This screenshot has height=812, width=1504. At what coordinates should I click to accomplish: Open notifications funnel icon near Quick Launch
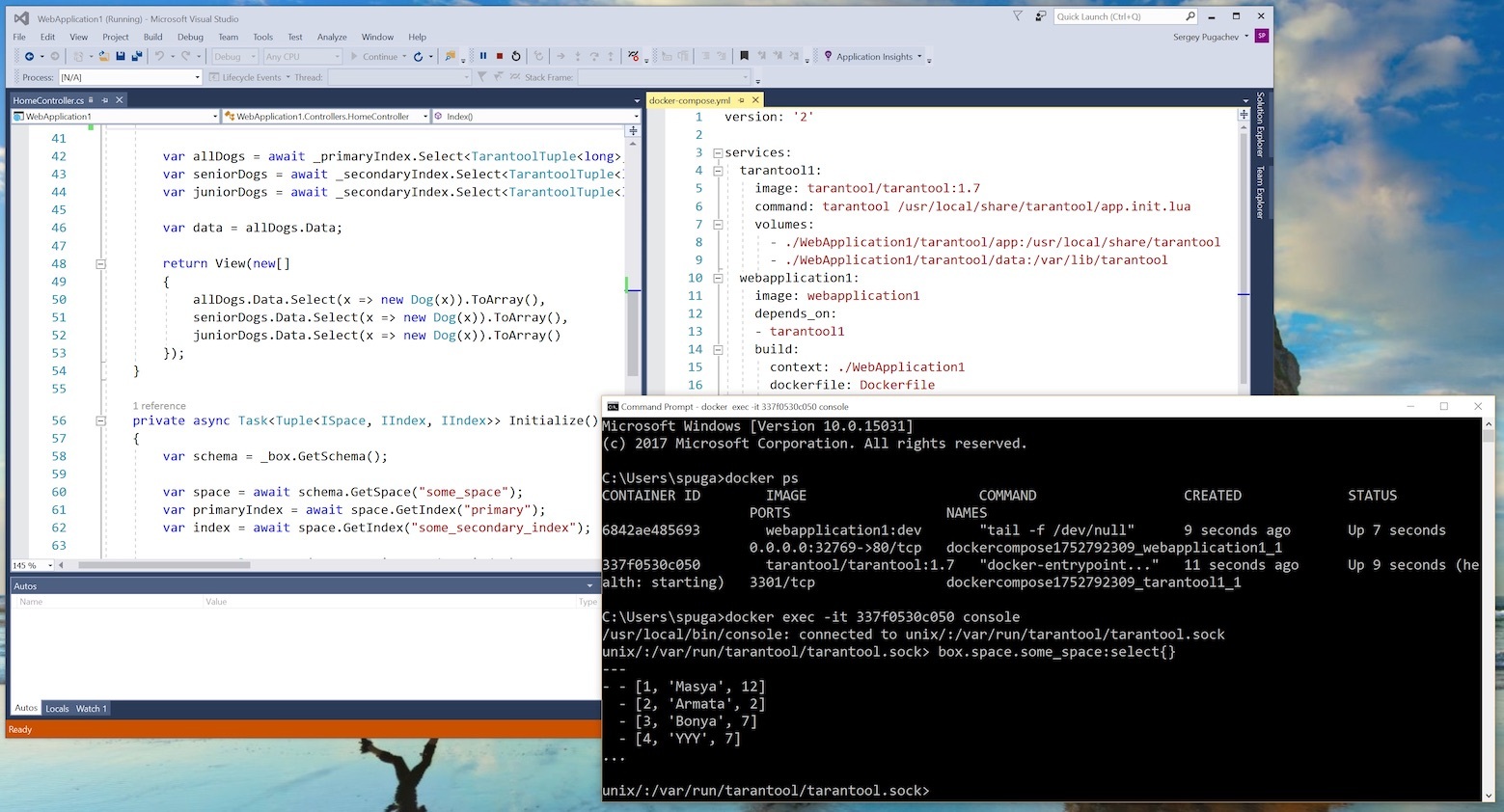coord(1018,16)
